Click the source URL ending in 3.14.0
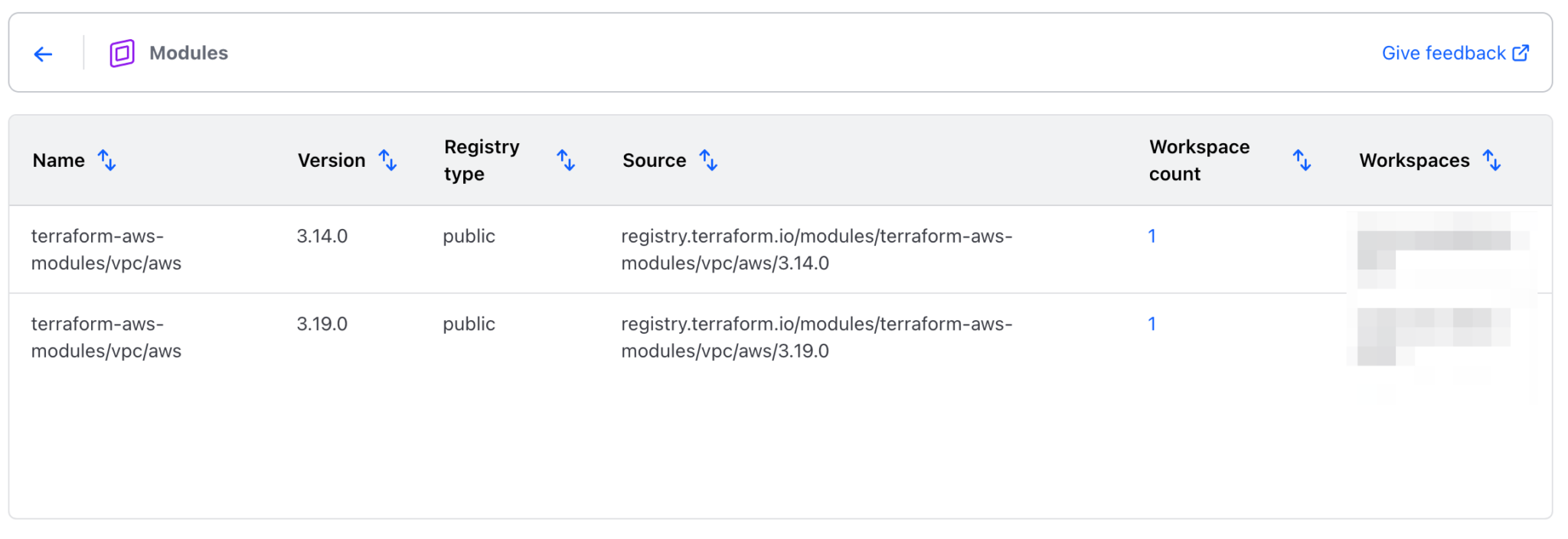This screenshot has width=1568, height=539. tap(817, 250)
